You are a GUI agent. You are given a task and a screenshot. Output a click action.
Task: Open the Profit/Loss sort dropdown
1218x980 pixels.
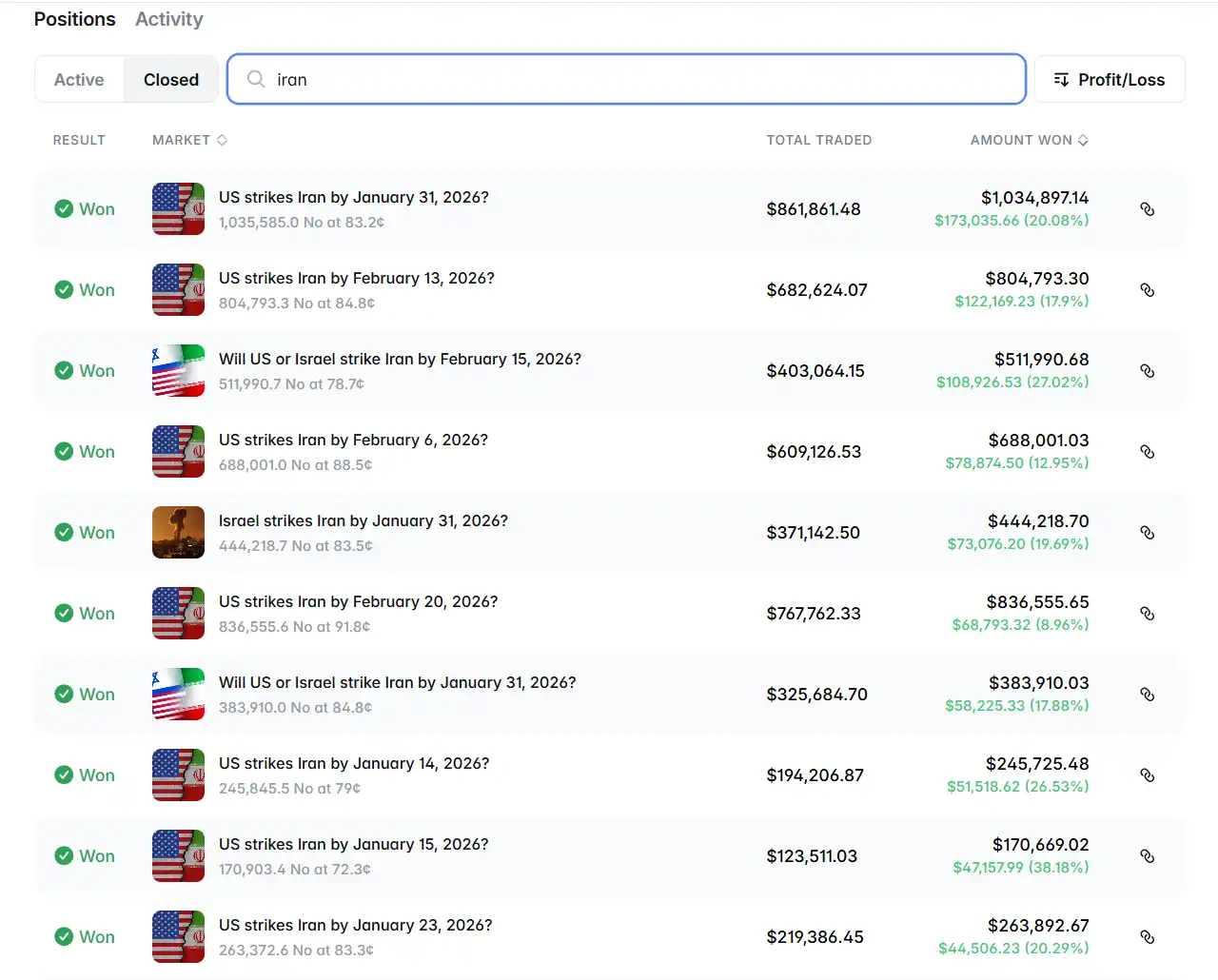click(1109, 80)
